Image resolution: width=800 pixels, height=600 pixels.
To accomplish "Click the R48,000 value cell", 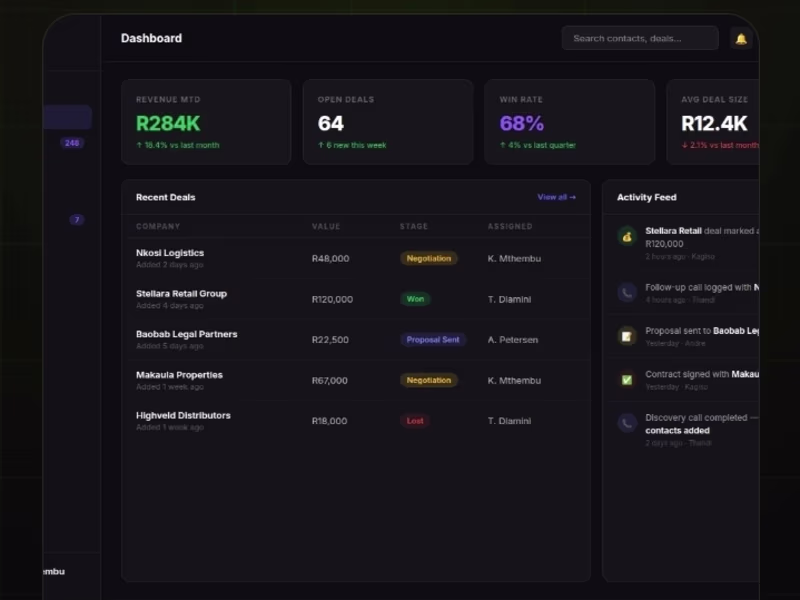I will coord(331,259).
